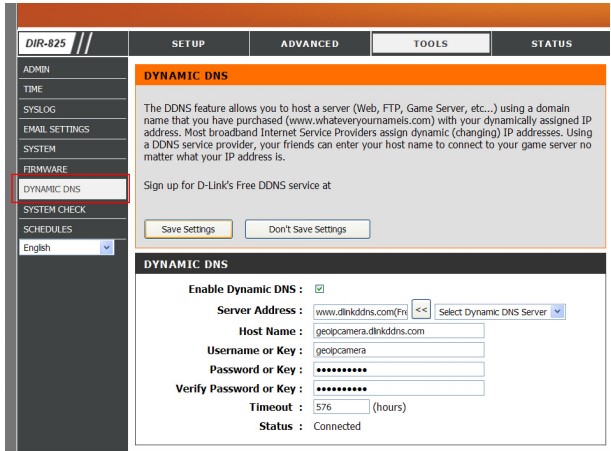
Task: Open the STATUS tab
Action: pyautogui.click(x=551, y=44)
